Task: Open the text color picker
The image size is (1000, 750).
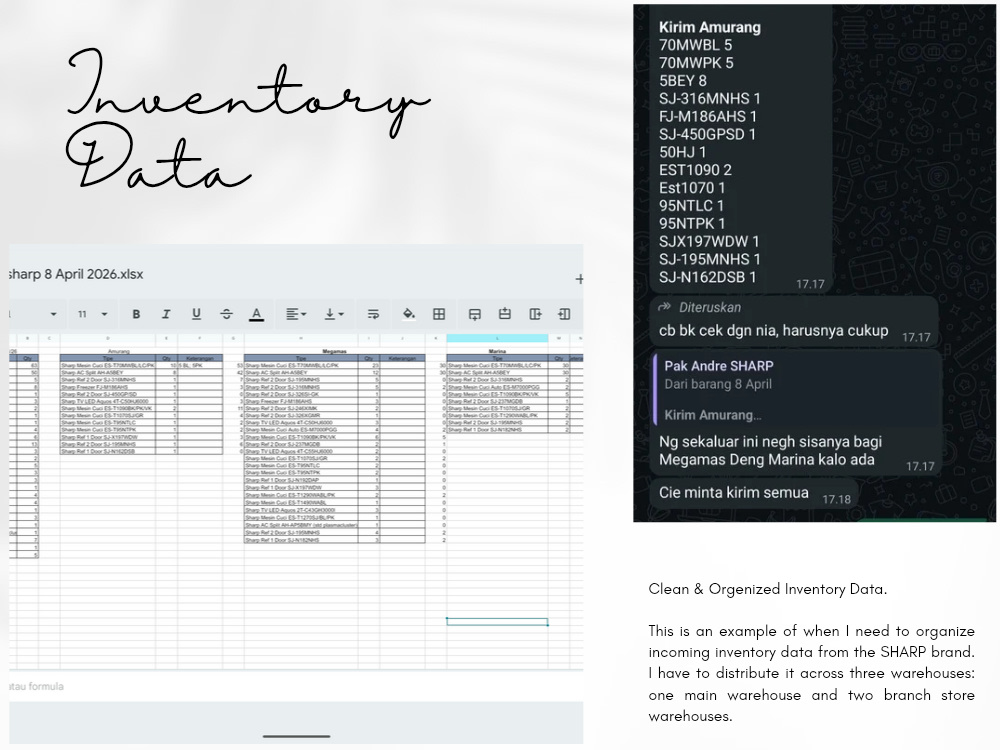Action: (256, 314)
